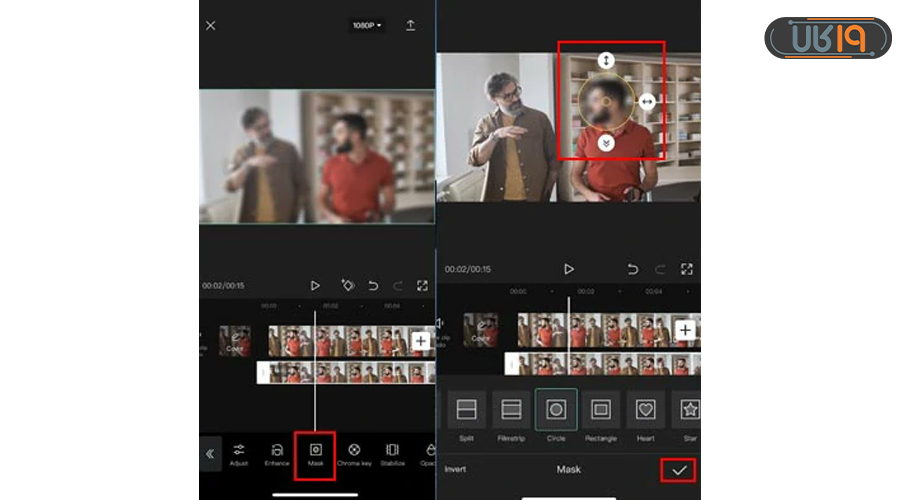Select overlay clip in left timeline
The width and height of the screenshot is (900, 500).
(346, 373)
